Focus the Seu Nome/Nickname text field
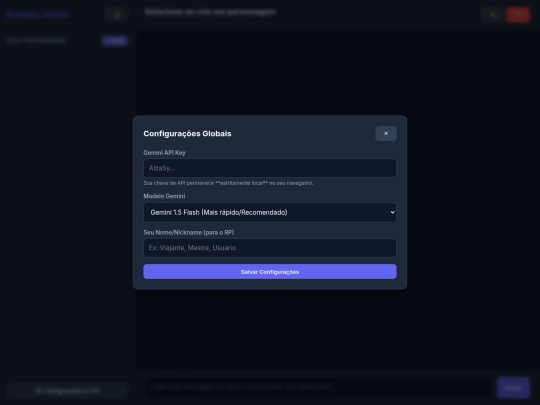This screenshot has height=405, width=540. pos(270,248)
